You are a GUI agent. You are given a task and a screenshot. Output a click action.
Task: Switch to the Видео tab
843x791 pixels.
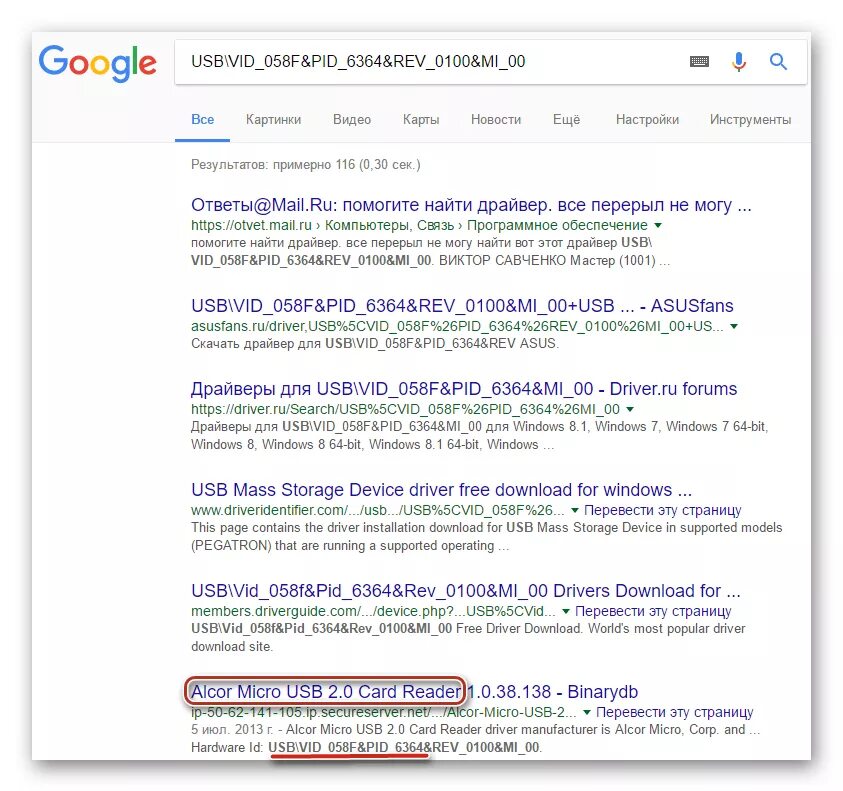(352, 119)
